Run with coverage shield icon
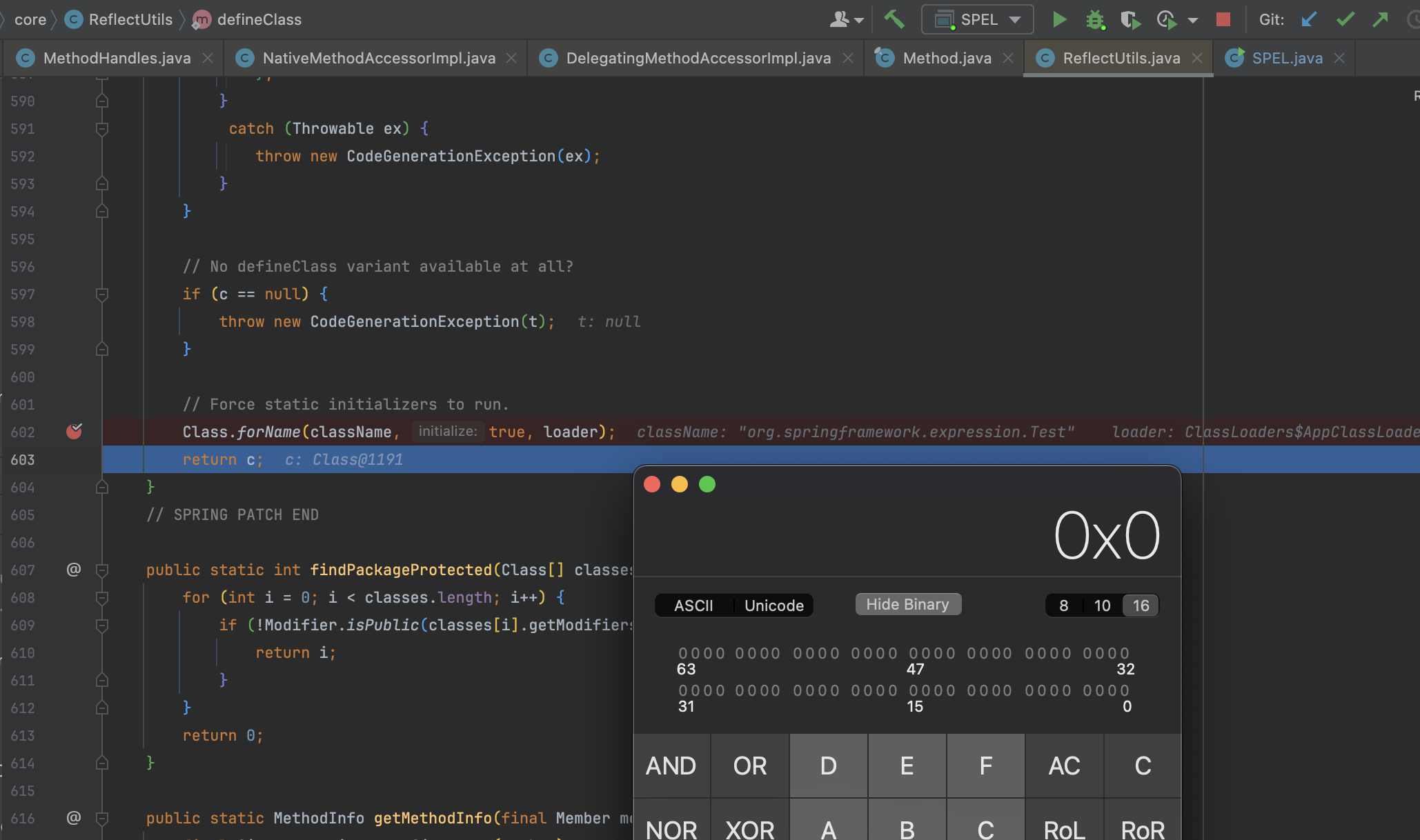This screenshot has height=840, width=1420. coord(1130,19)
